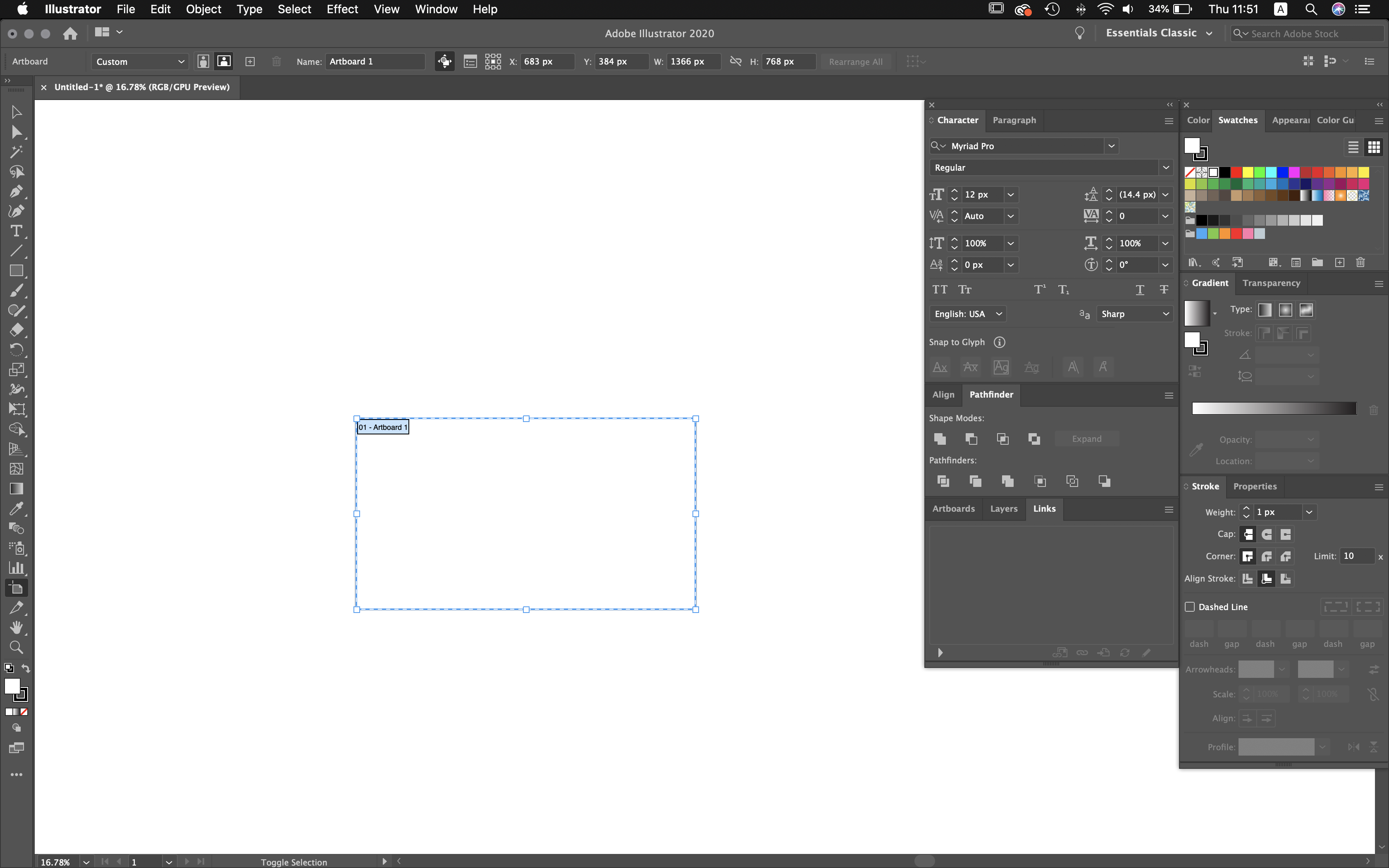Open the Regular font style dropdown
The height and width of the screenshot is (868, 1389).
pos(1166,167)
